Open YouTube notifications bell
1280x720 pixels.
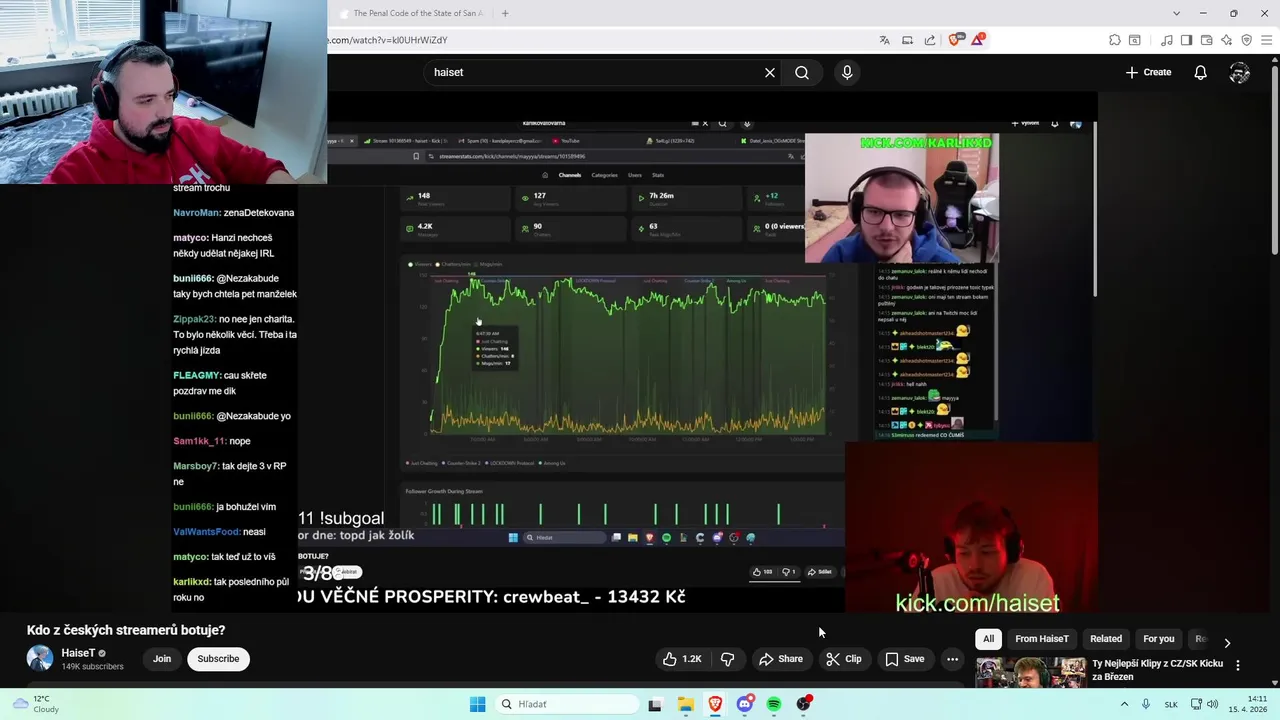[x=1200, y=72]
